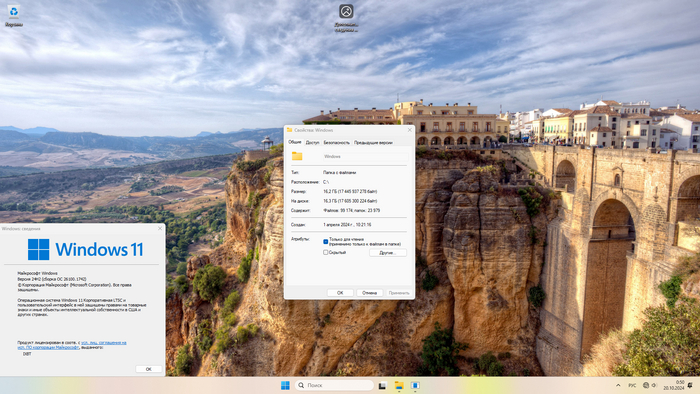This screenshot has width=700, height=394.
Task: Switch to the Безопасность tab
Action: point(337,143)
